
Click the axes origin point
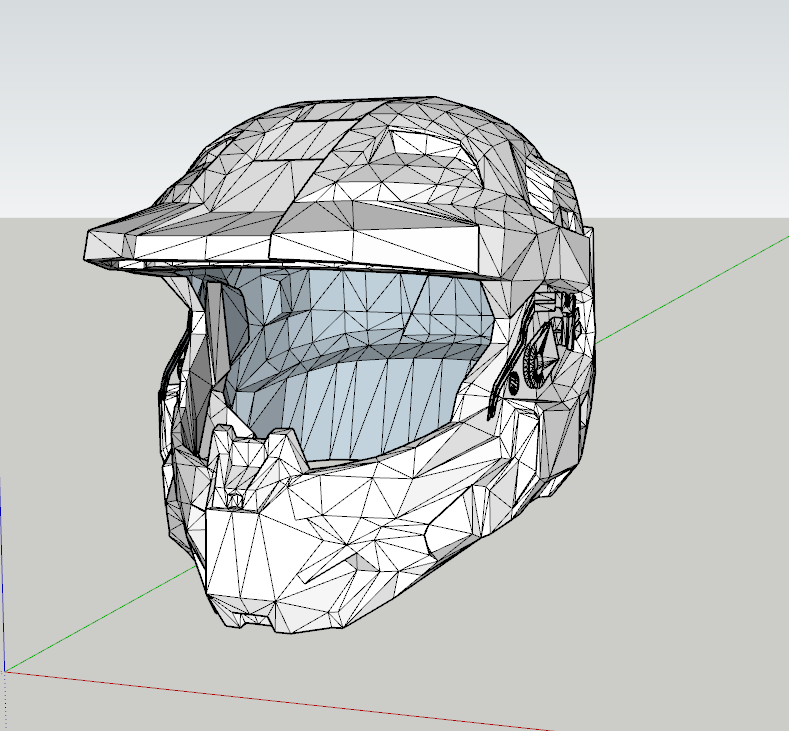(x=5, y=671)
